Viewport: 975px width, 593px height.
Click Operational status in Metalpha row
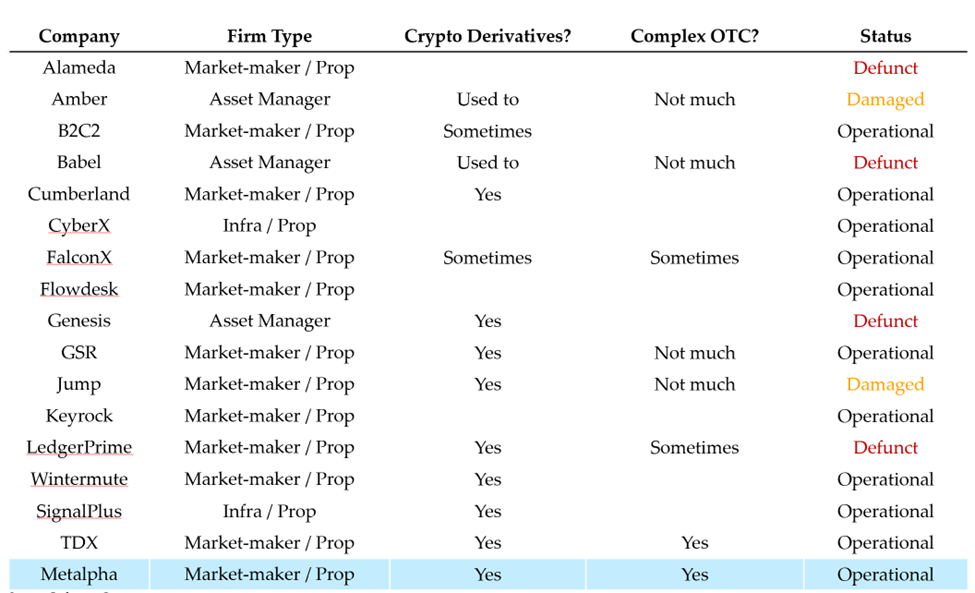click(x=885, y=574)
